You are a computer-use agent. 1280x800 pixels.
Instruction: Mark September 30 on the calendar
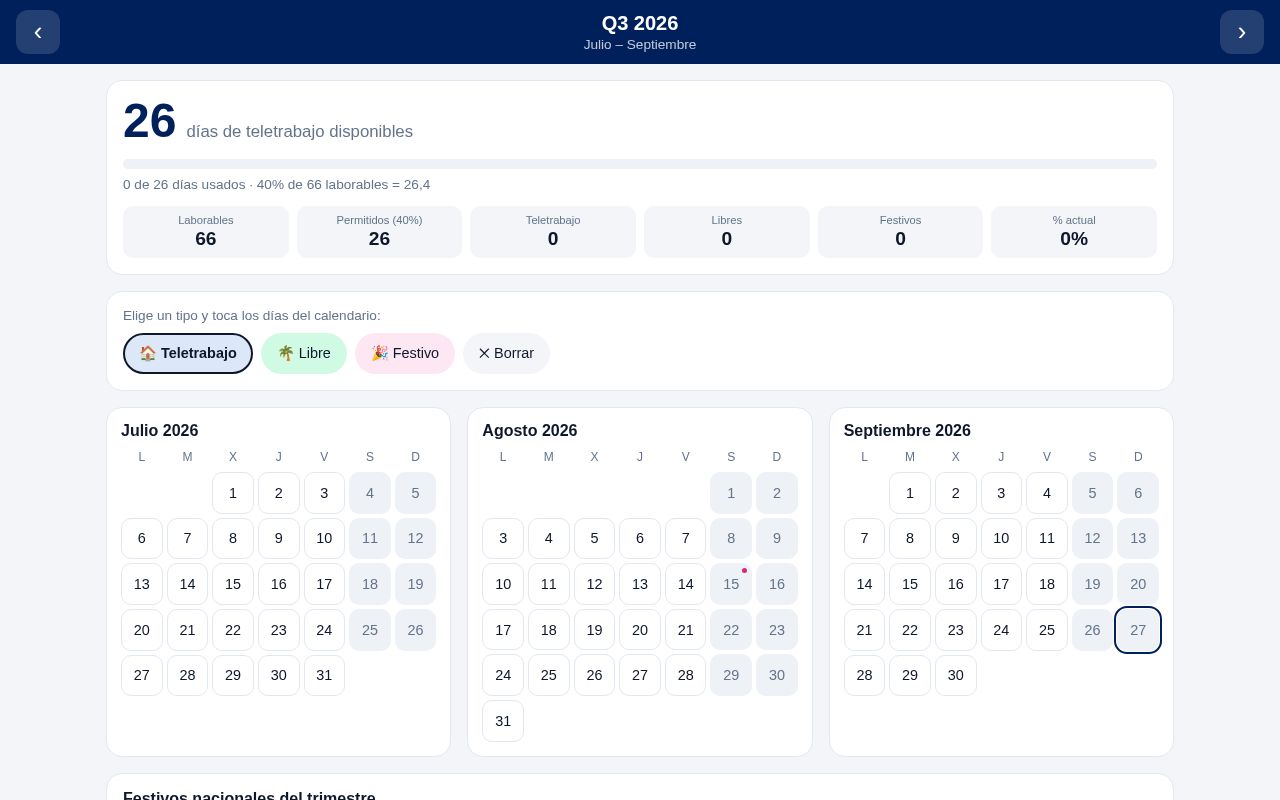pyautogui.click(x=956, y=675)
